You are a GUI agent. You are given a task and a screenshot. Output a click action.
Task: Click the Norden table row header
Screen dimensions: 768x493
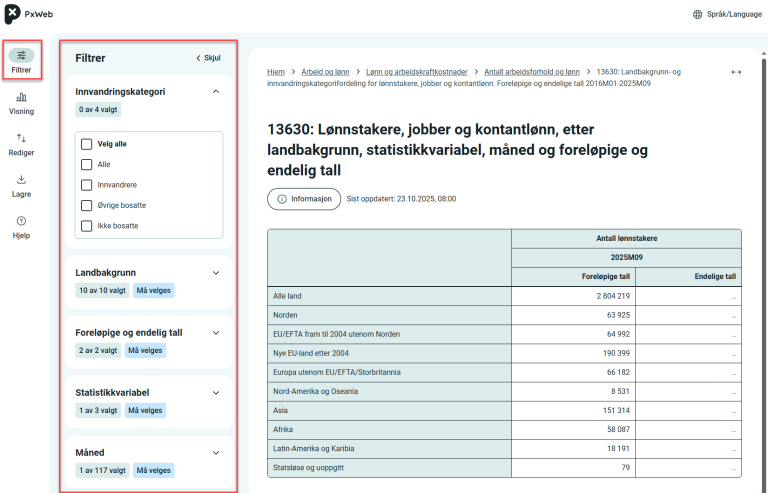389,315
